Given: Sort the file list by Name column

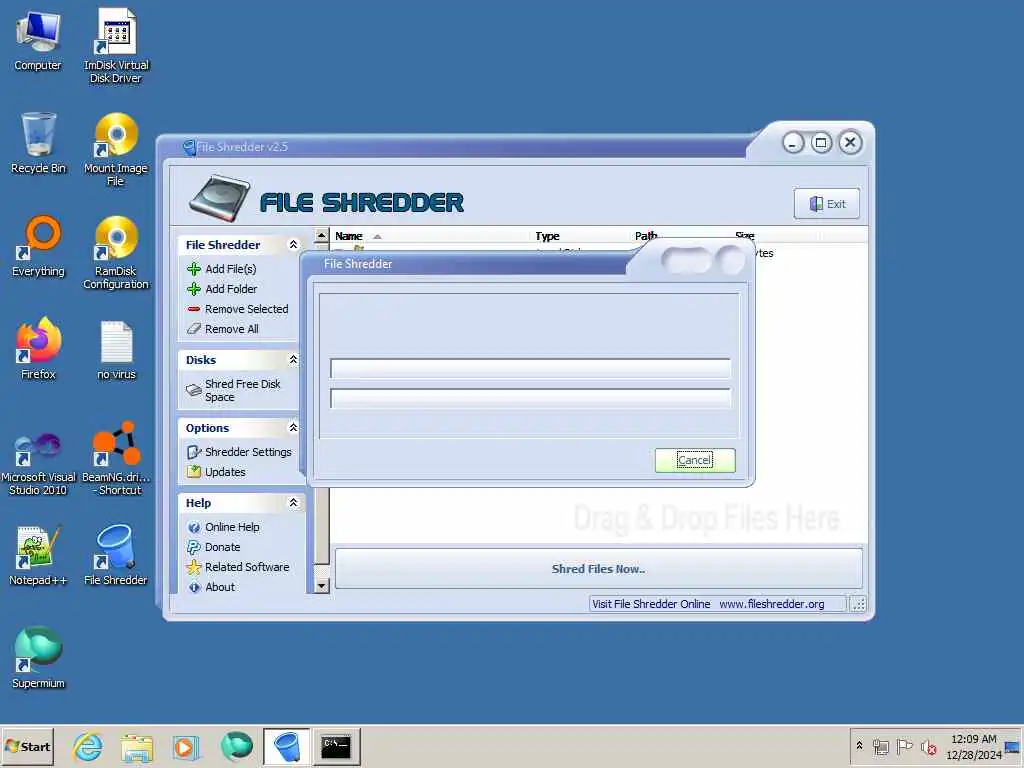Looking at the screenshot, I should tap(431, 236).
